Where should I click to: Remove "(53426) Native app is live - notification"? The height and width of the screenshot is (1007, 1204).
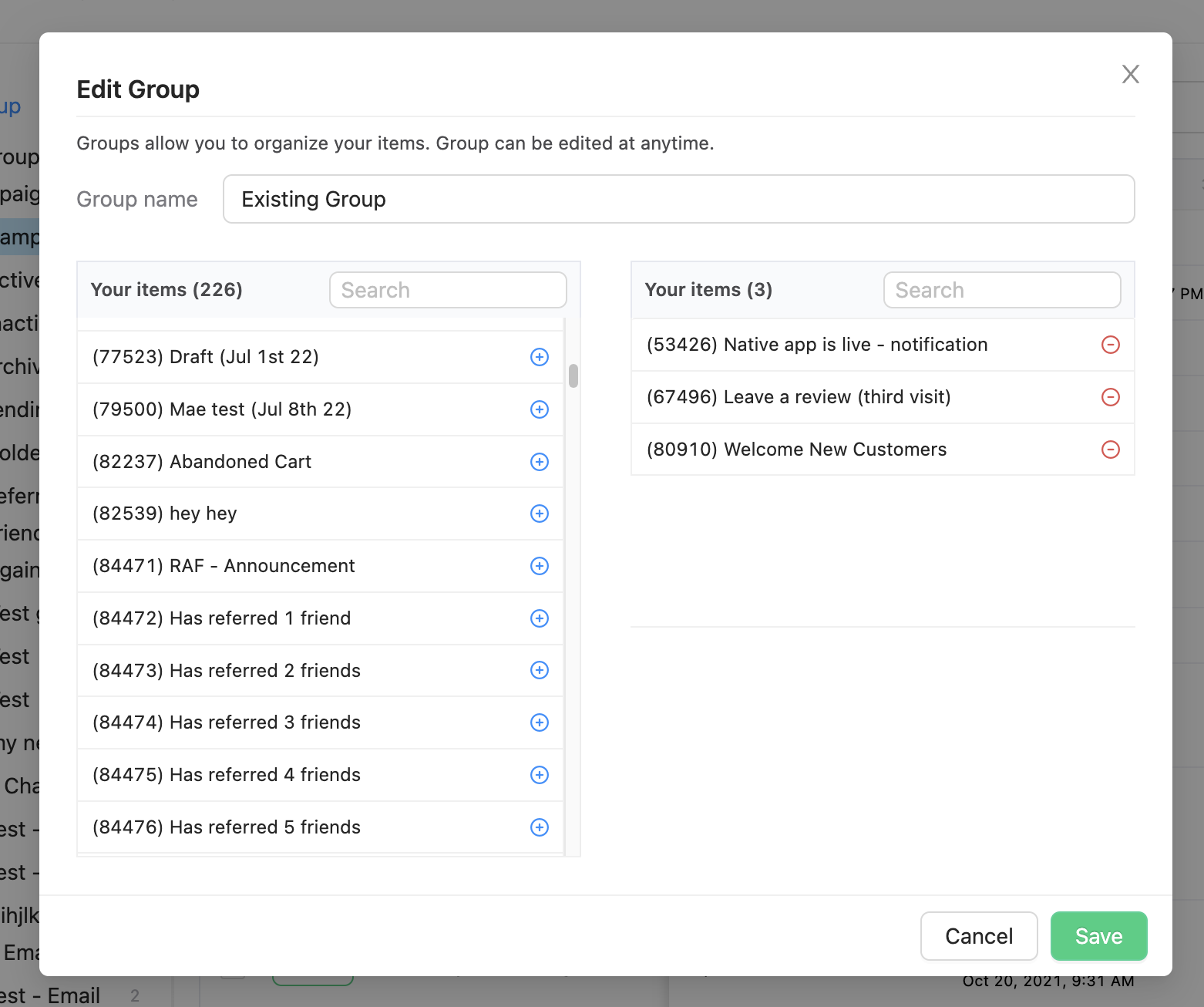click(x=1111, y=345)
